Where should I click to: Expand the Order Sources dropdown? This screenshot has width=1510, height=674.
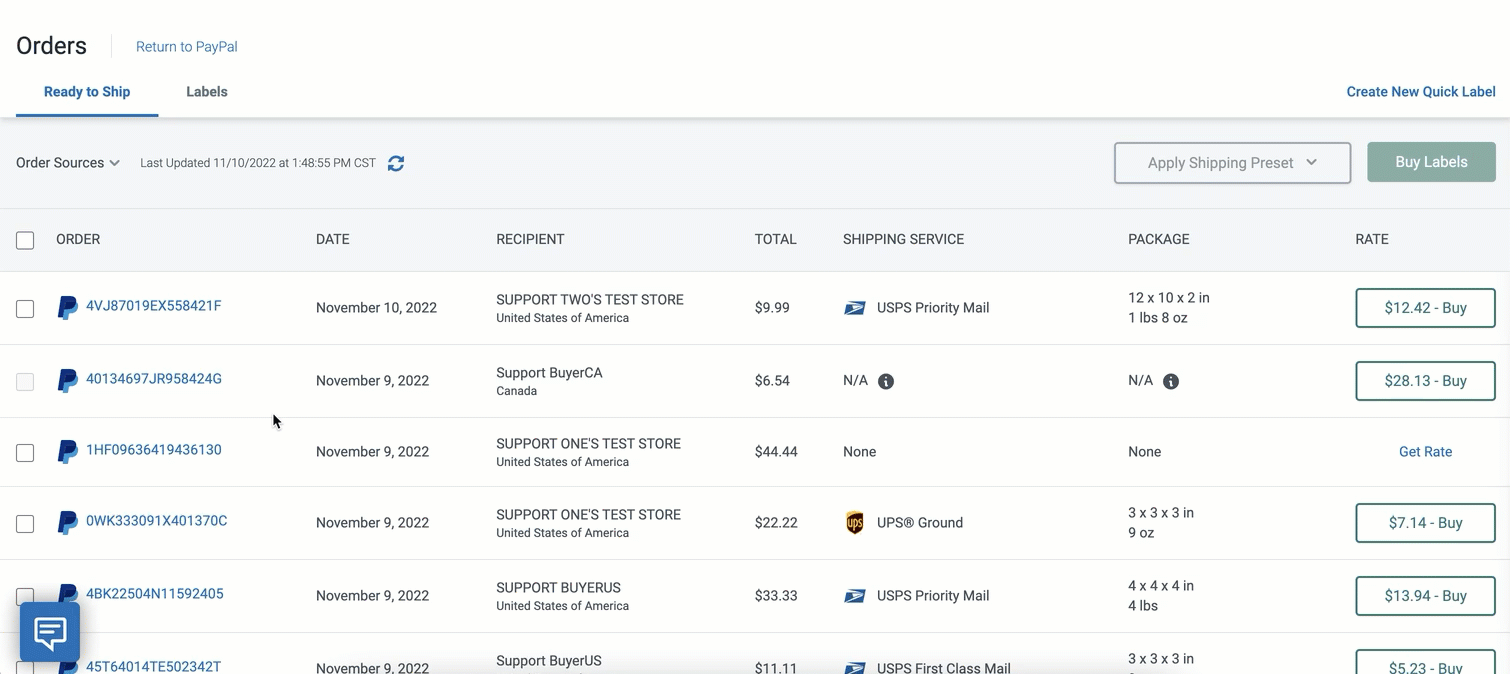[68, 163]
